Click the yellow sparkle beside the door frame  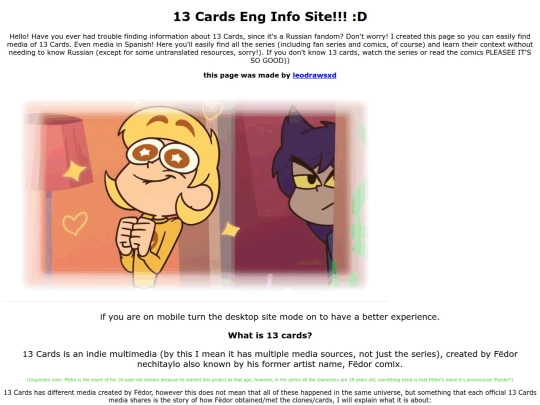click(230, 230)
